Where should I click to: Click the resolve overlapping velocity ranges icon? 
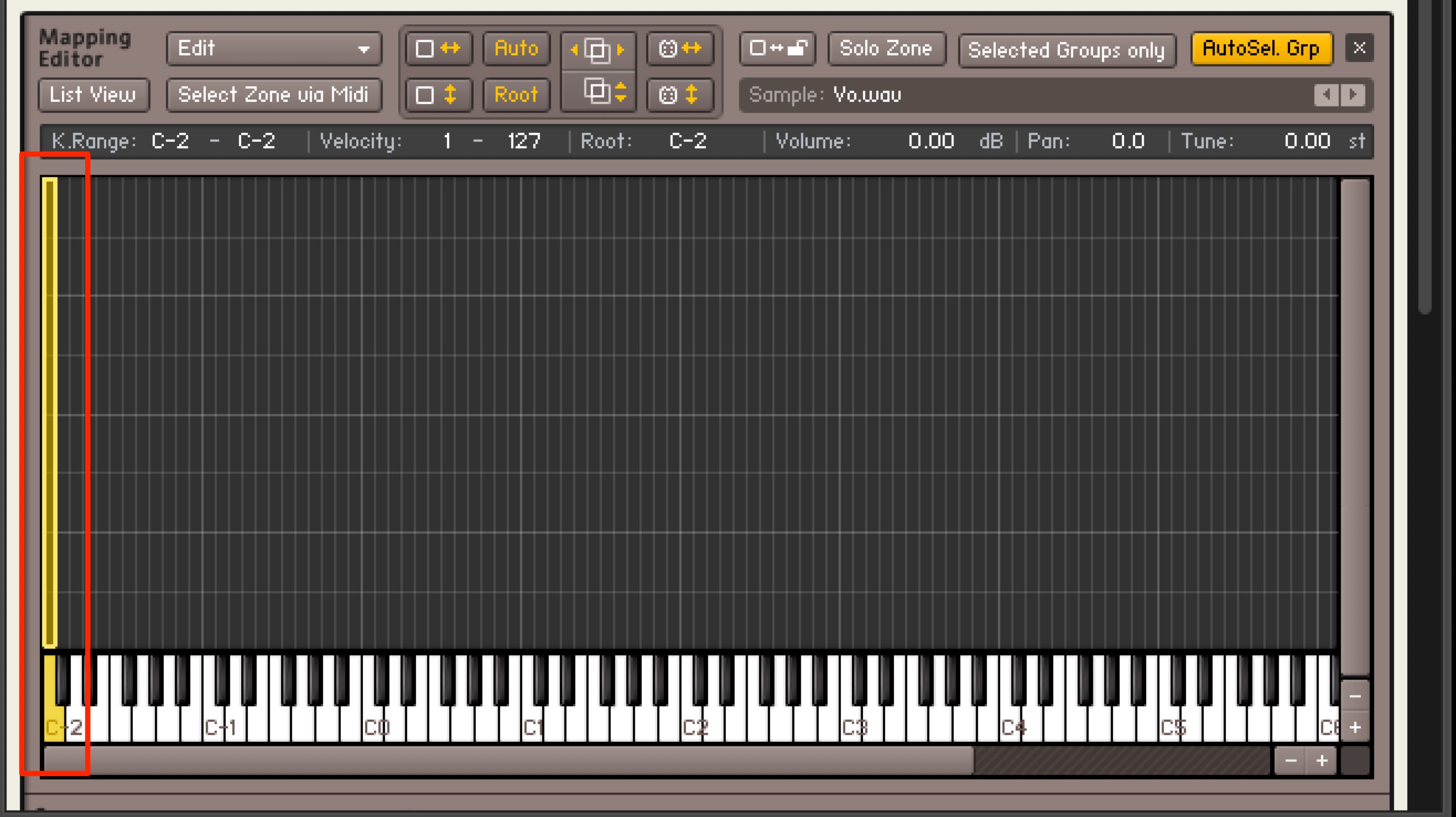click(x=598, y=91)
